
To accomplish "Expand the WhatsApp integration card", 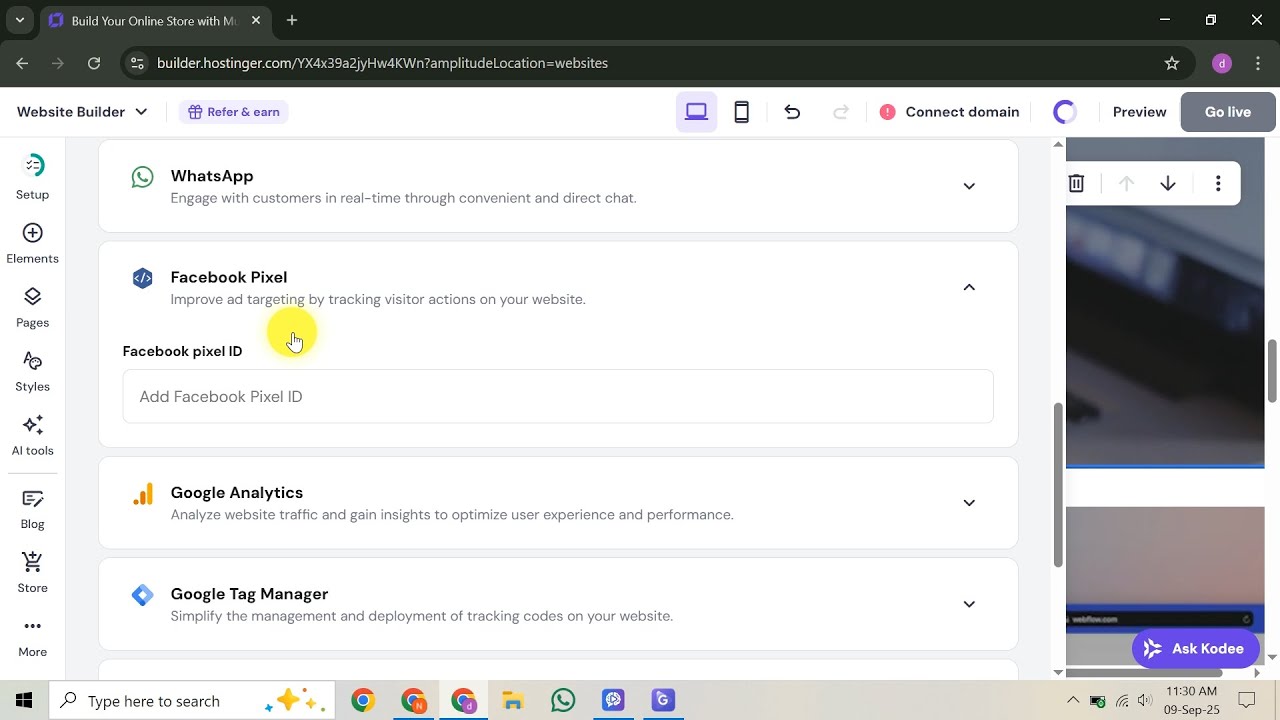I will coord(969,186).
